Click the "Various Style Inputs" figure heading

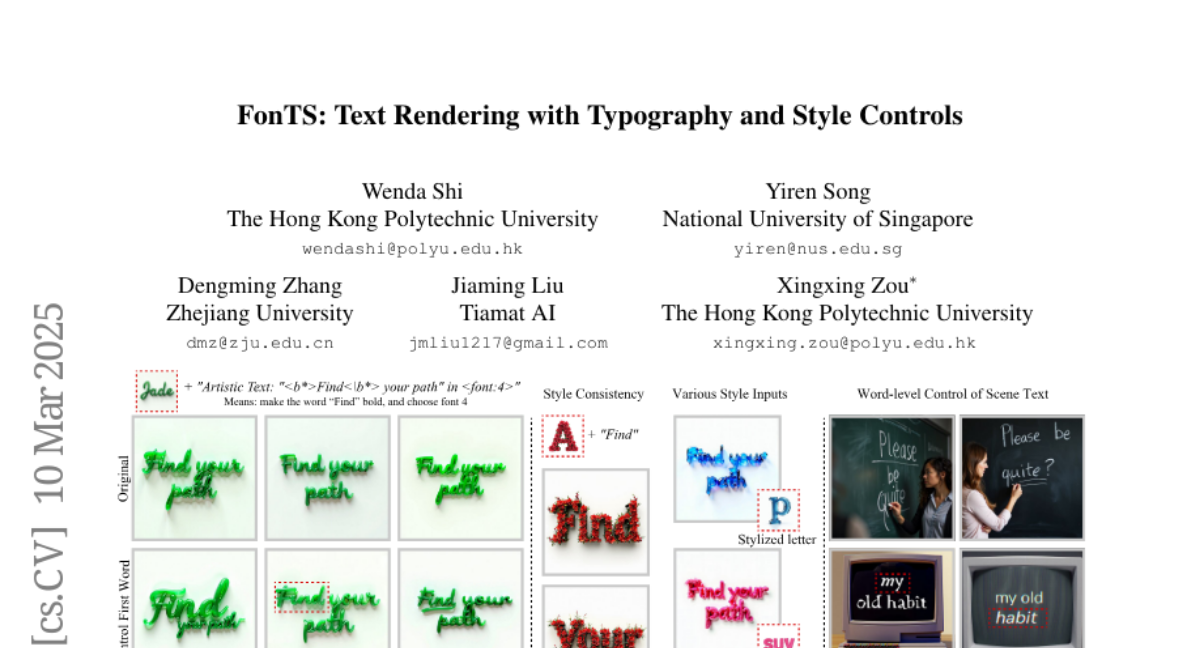click(x=730, y=394)
